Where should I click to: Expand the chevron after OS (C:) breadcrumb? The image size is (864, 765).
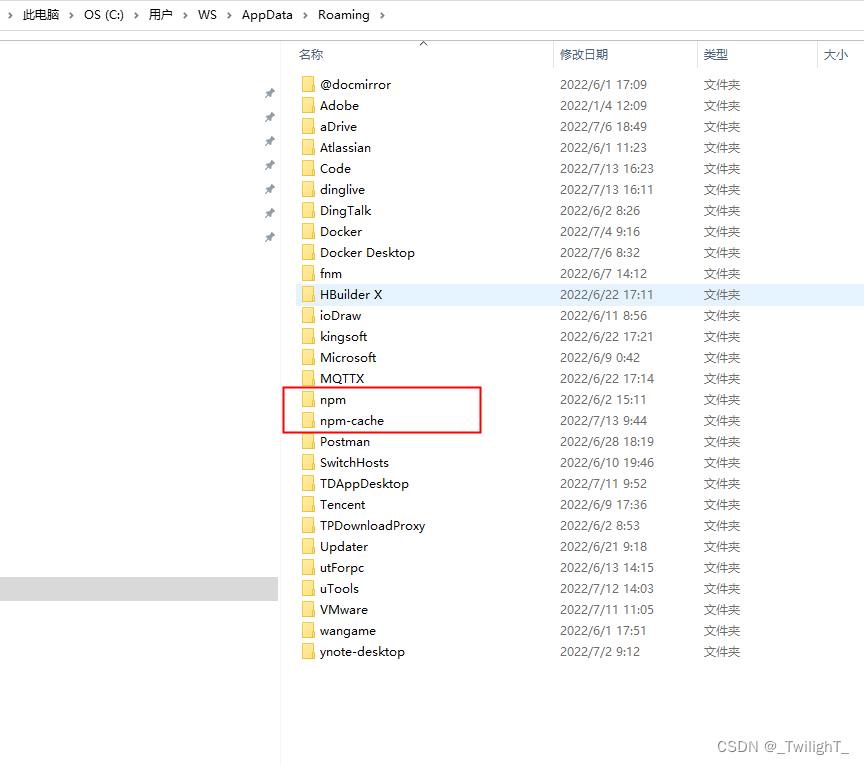(136, 15)
